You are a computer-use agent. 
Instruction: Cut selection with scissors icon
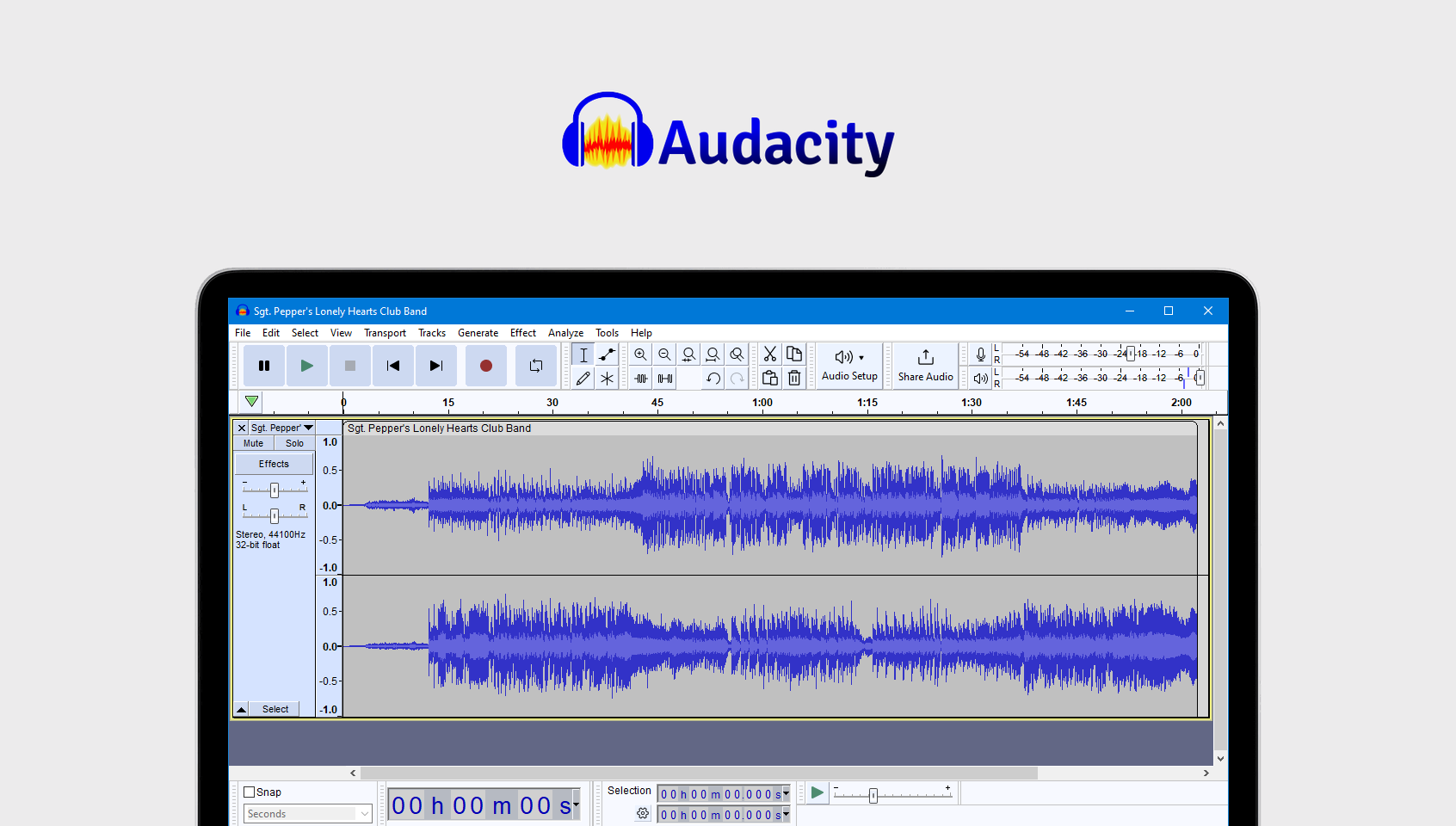(770, 354)
